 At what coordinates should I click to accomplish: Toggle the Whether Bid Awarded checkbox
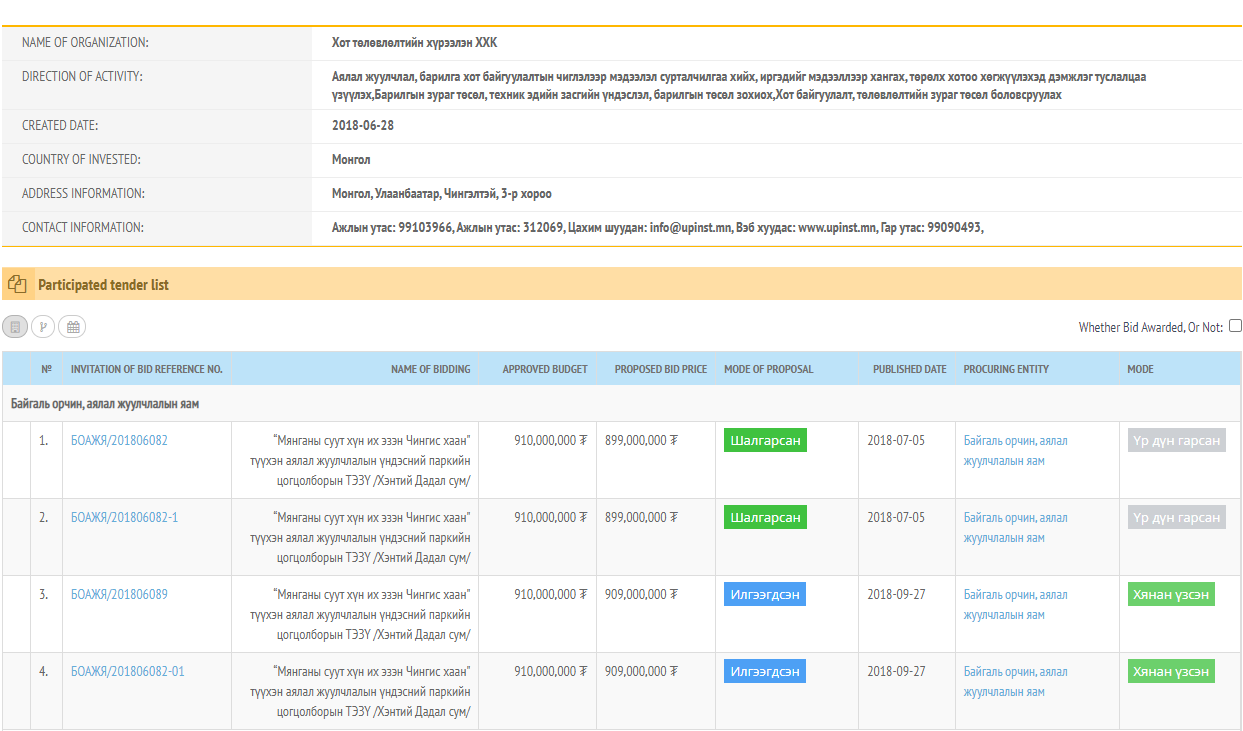(1235, 326)
